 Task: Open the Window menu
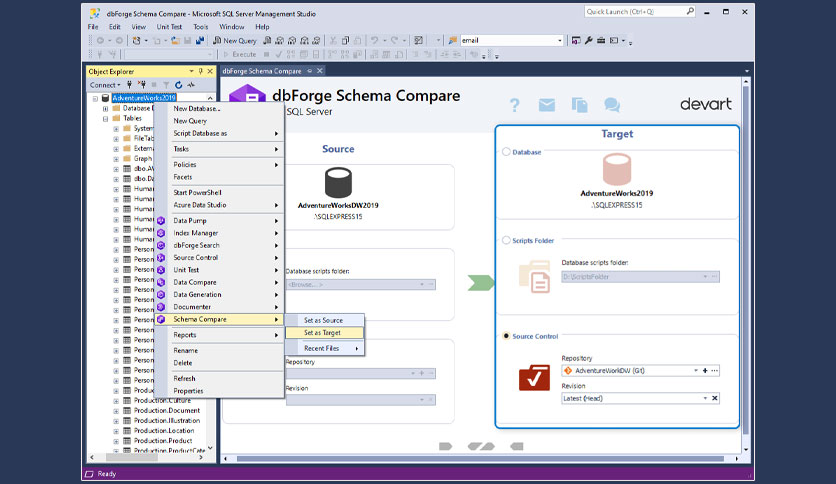coord(231,27)
